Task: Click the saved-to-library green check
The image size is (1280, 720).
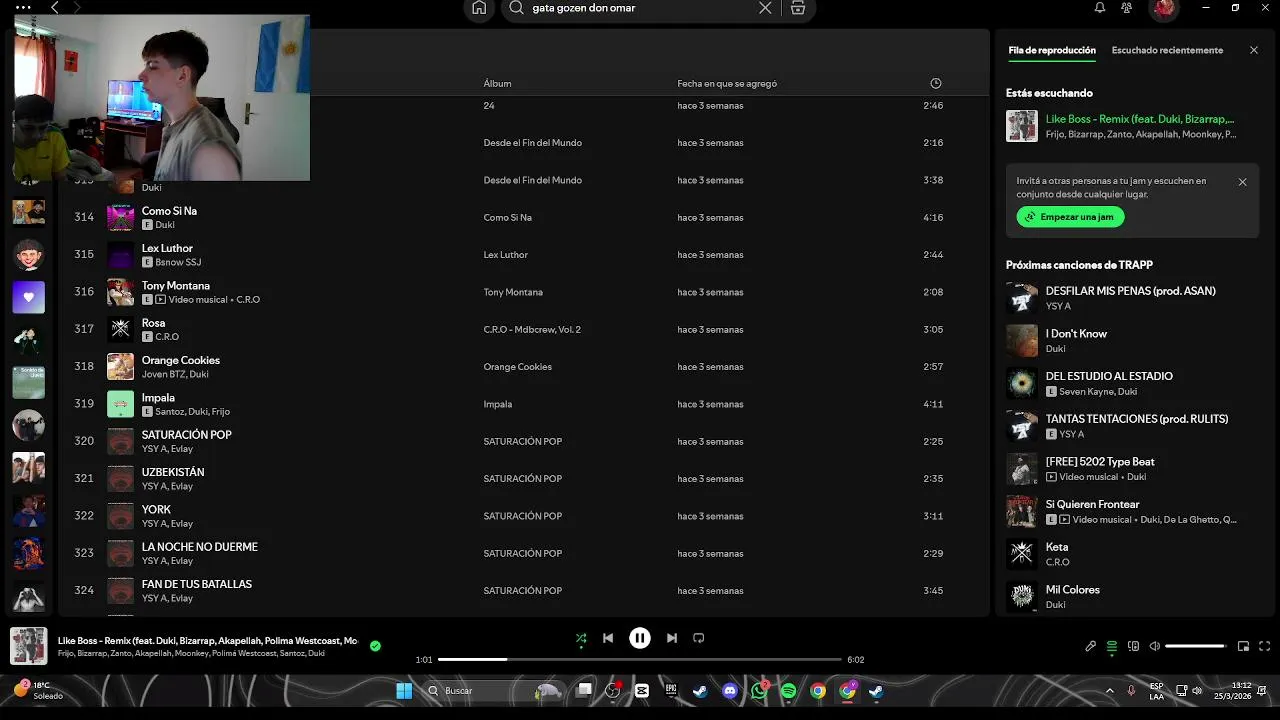Action: (375, 646)
